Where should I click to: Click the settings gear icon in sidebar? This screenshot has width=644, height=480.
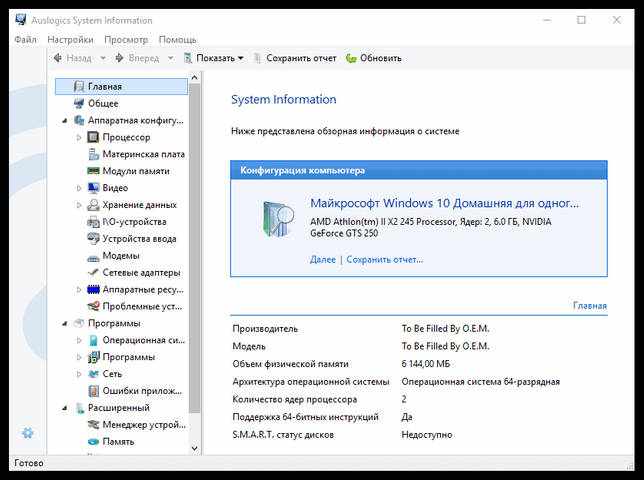click(x=28, y=433)
